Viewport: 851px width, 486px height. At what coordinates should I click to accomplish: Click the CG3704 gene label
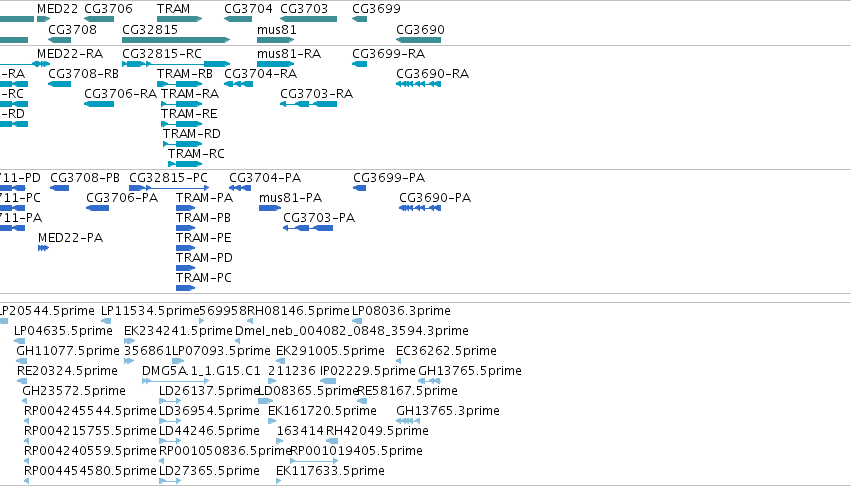pos(248,9)
